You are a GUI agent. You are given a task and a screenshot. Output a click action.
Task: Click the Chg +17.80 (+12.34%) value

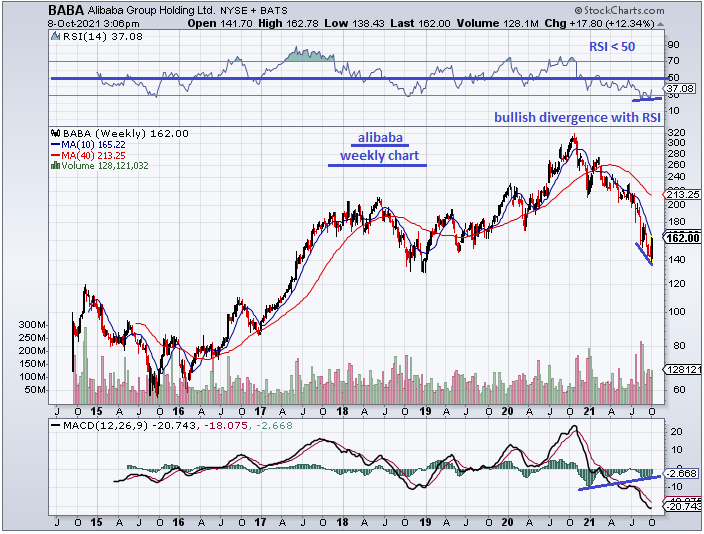(x=599, y=23)
